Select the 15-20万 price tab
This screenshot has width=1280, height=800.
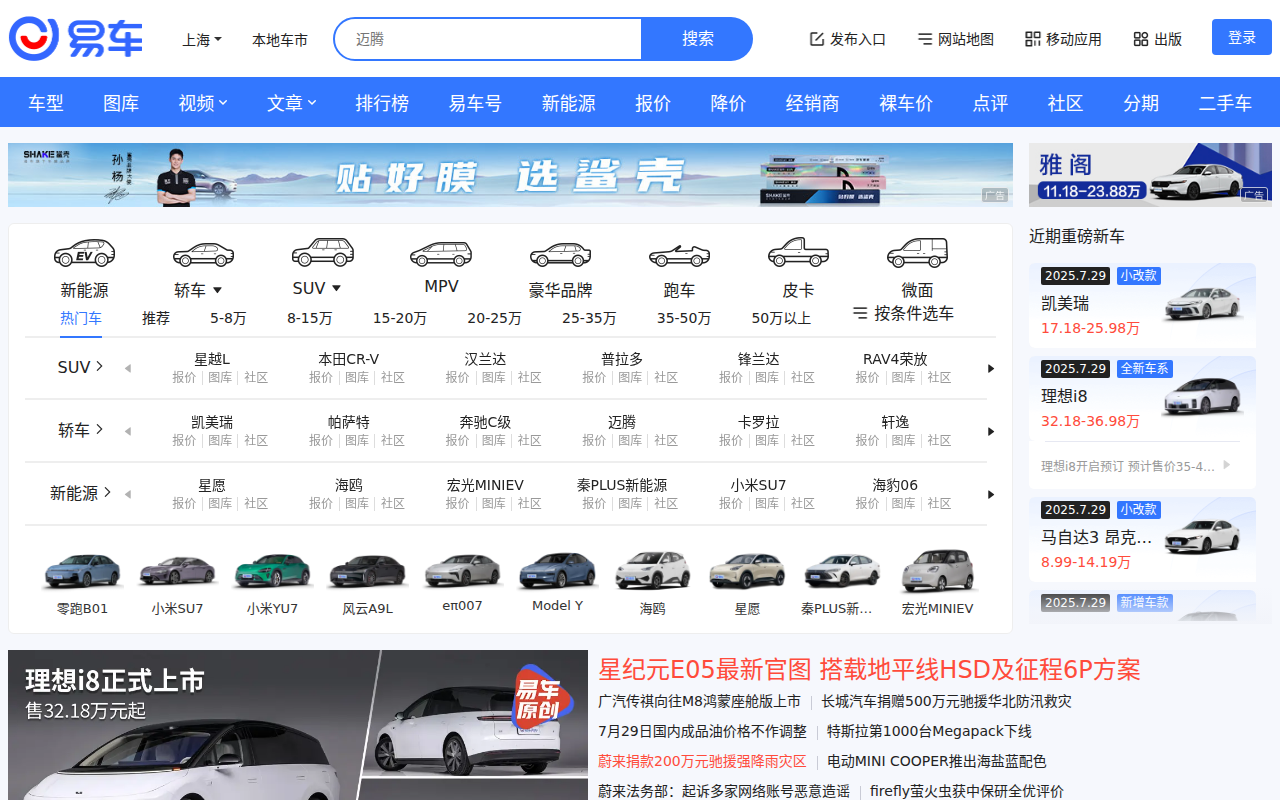tap(400, 318)
